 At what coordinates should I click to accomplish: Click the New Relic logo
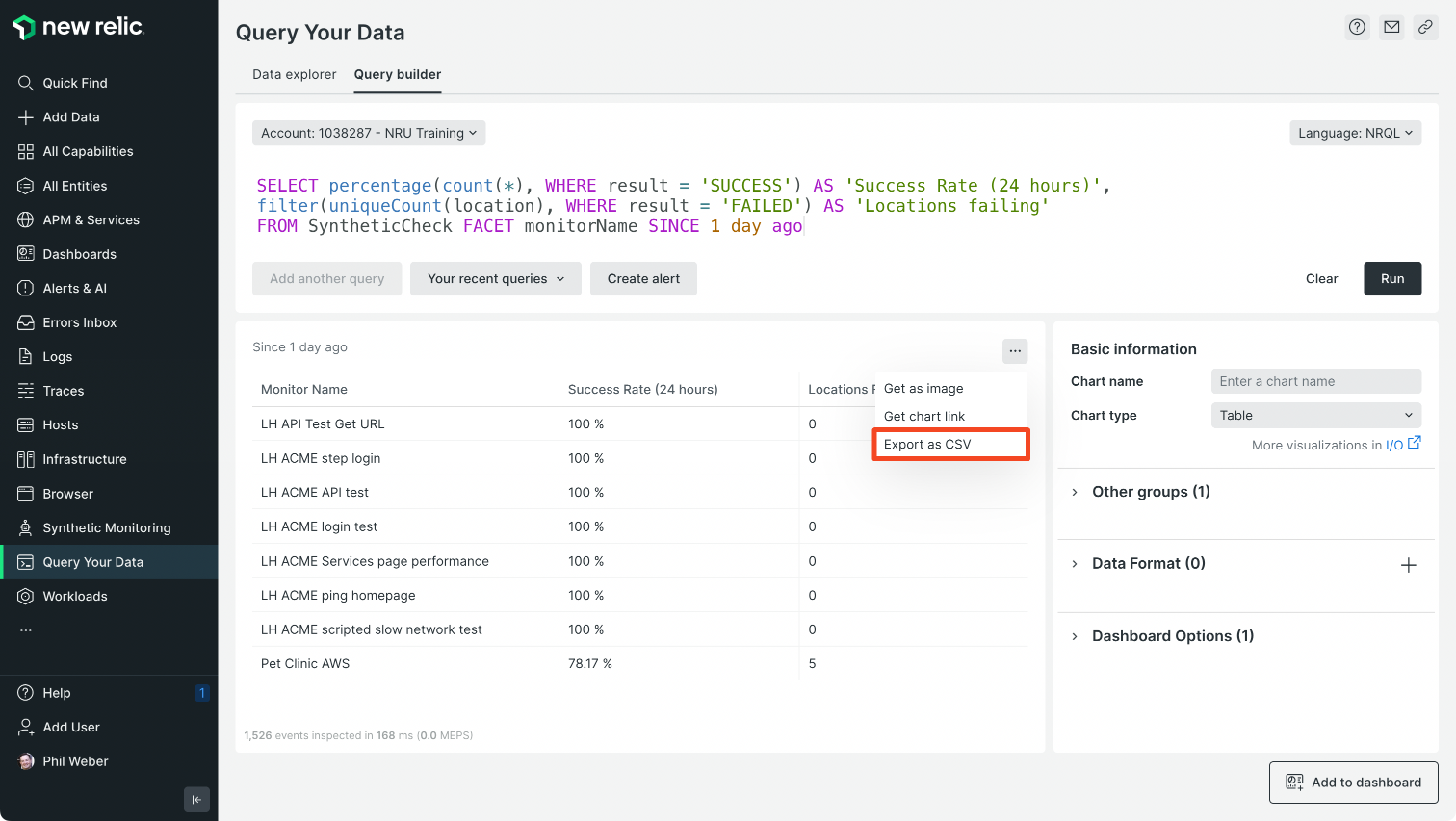coord(78,27)
